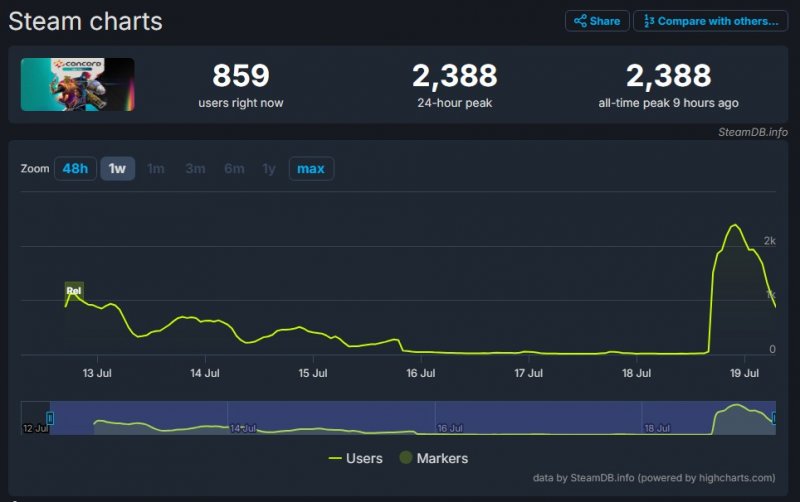Click the 12 Jul label in navigator
The image size is (800, 502).
[35, 429]
